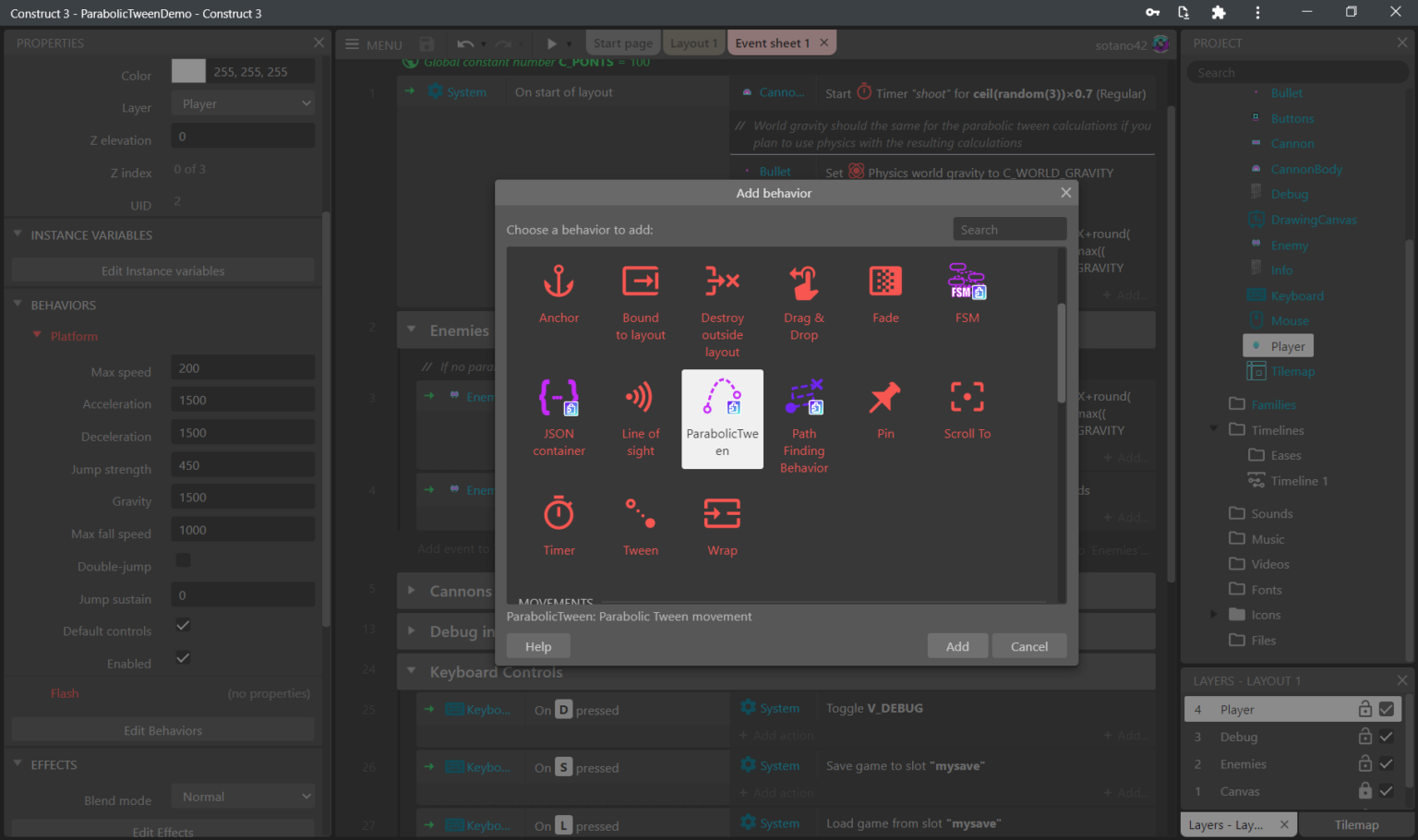
Task: Click the Cancel button in dialog
Action: 1029,646
